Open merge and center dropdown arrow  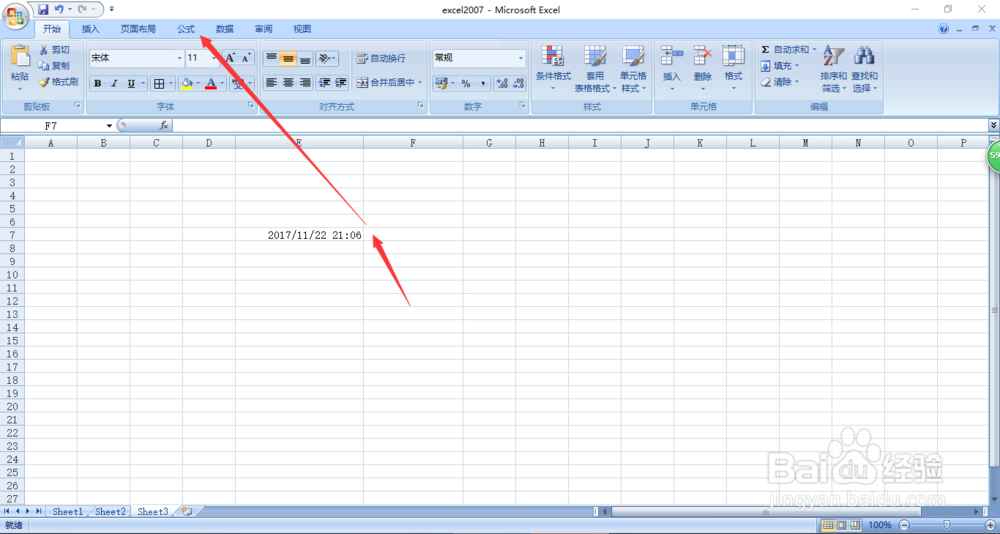pos(420,82)
